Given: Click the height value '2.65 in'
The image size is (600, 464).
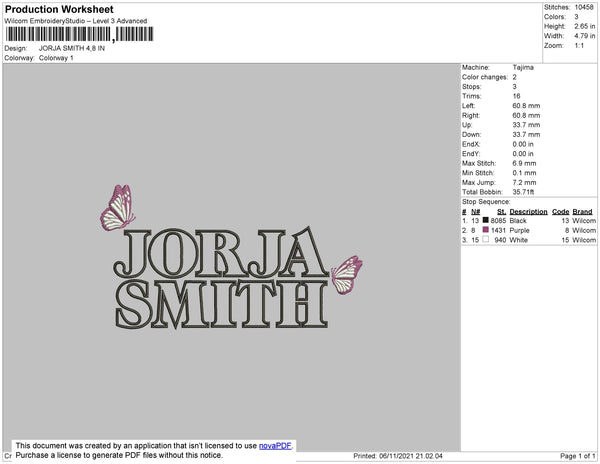Looking at the screenshot, I should pyautogui.click(x=584, y=26).
